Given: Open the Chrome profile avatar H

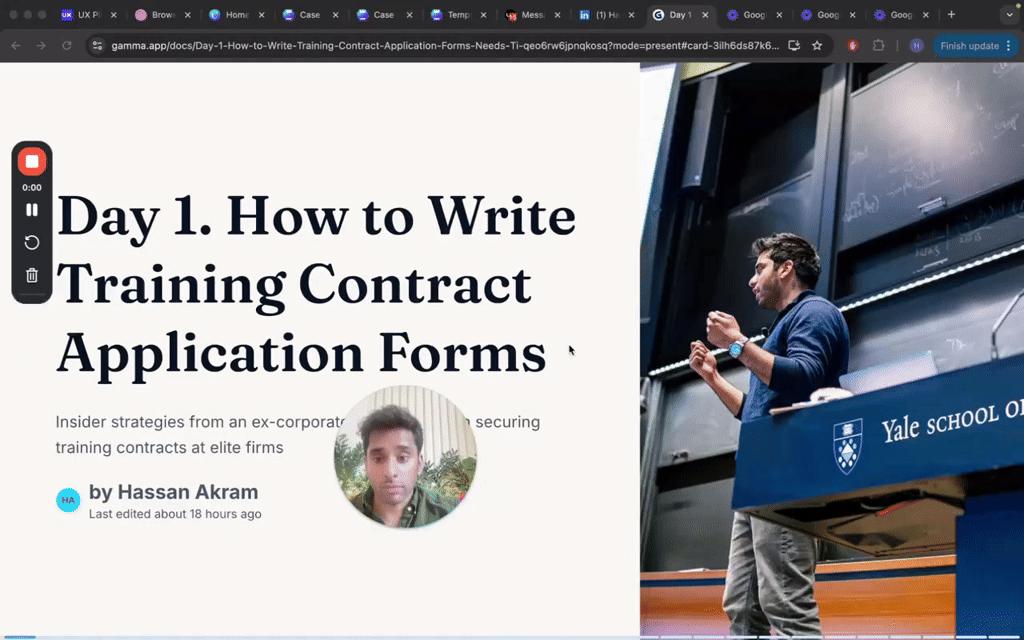Looking at the screenshot, I should 917,46.
